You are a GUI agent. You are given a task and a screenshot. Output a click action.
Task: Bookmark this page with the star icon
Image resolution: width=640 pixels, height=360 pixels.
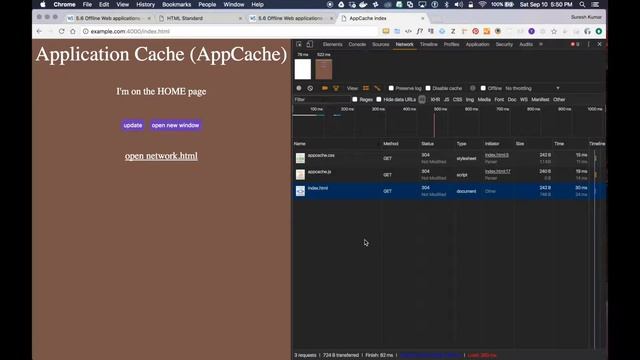pos(554,31)
